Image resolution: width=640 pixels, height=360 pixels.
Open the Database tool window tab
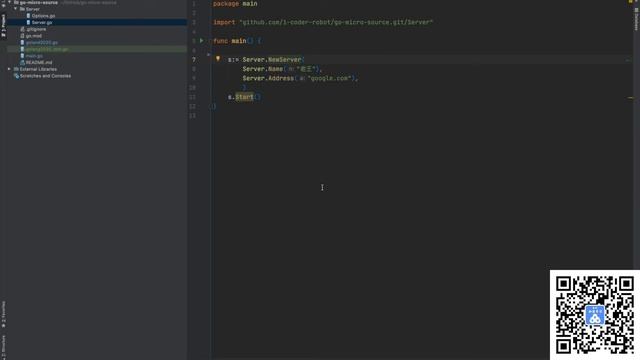636,18
